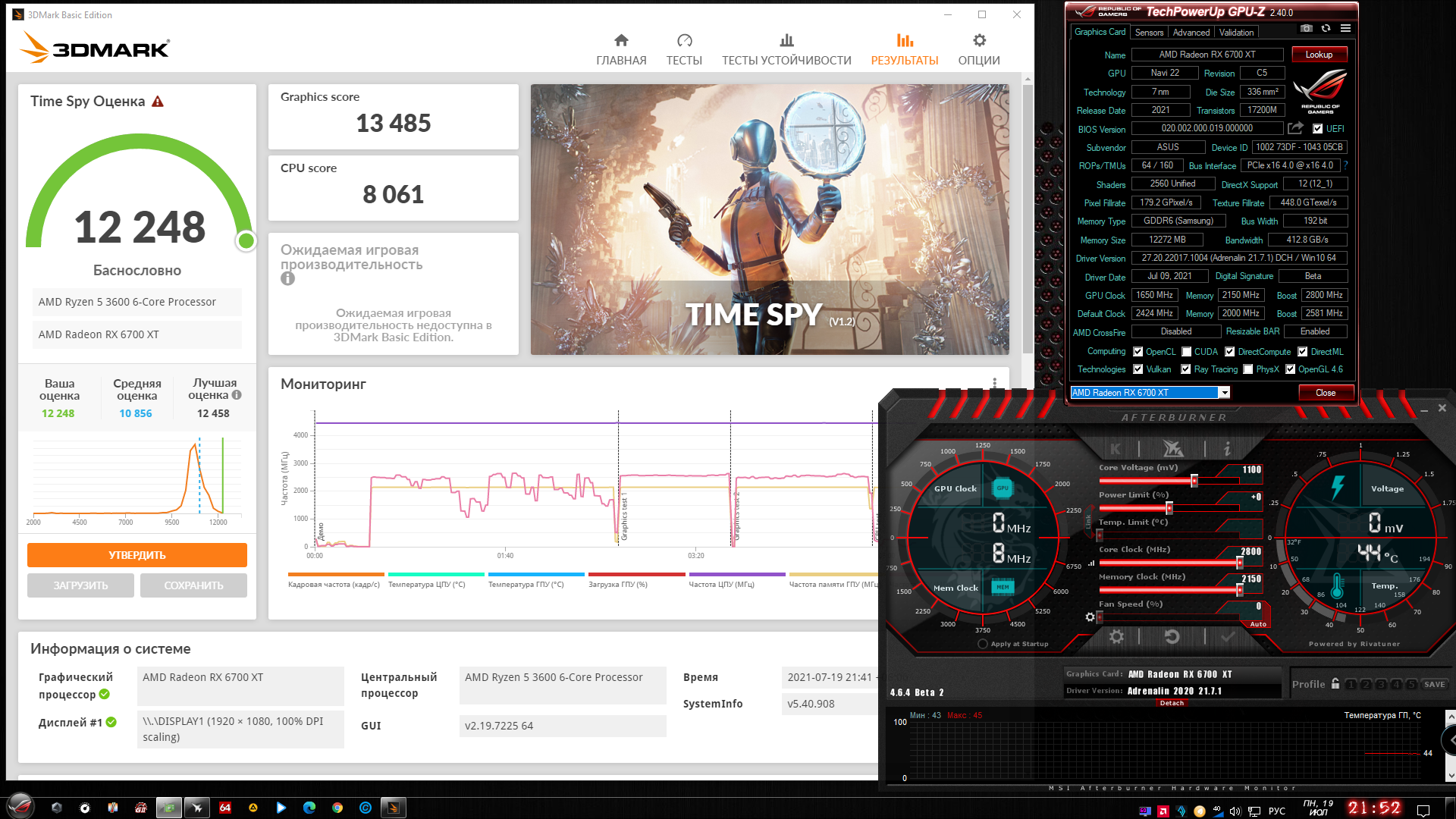Click the orange УТВЕРДИТЬ button
Viewport: 1456px width, 819px height.
click(137, 555)
